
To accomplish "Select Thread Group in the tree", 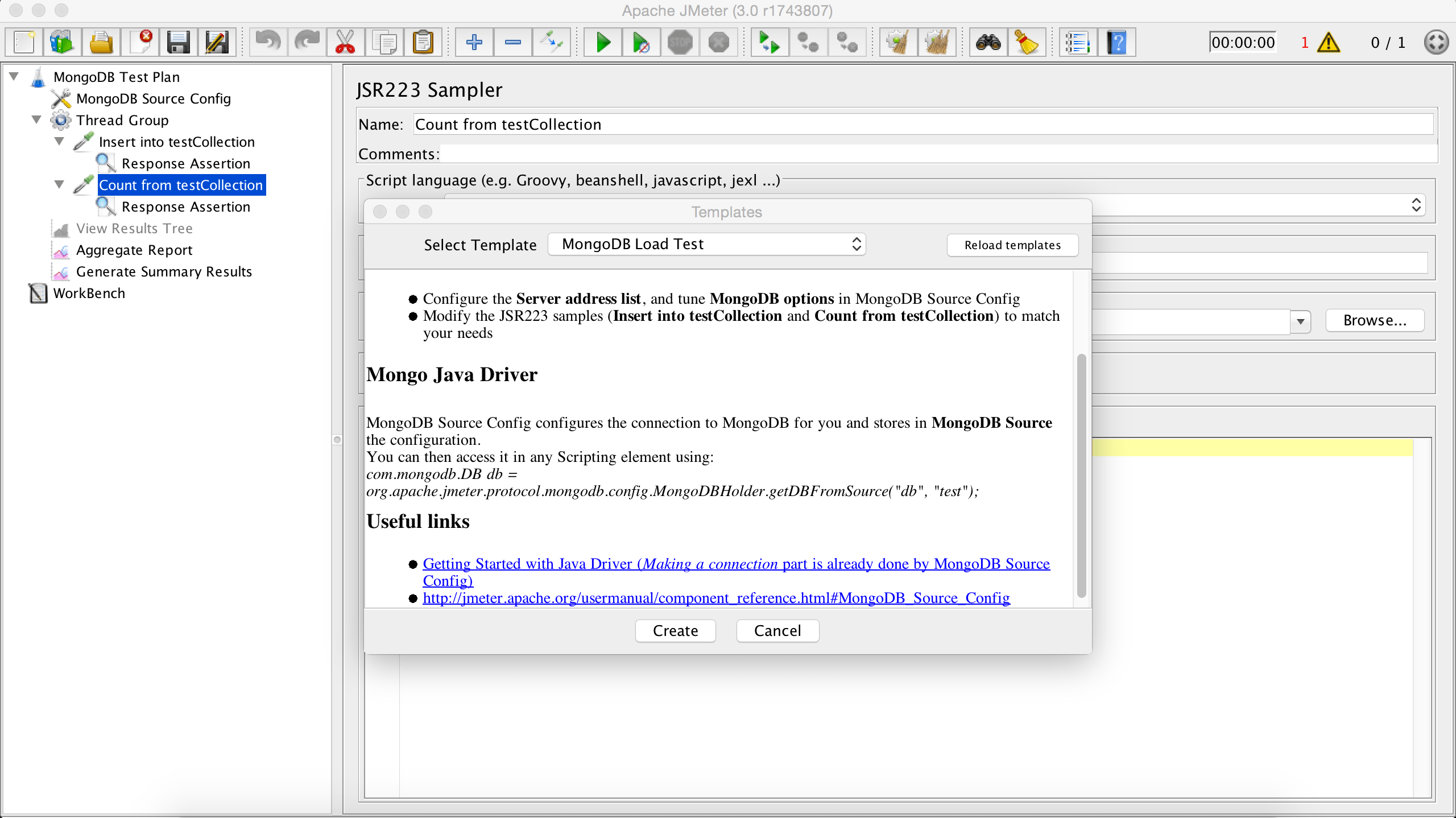I will (x=122, y=120).
